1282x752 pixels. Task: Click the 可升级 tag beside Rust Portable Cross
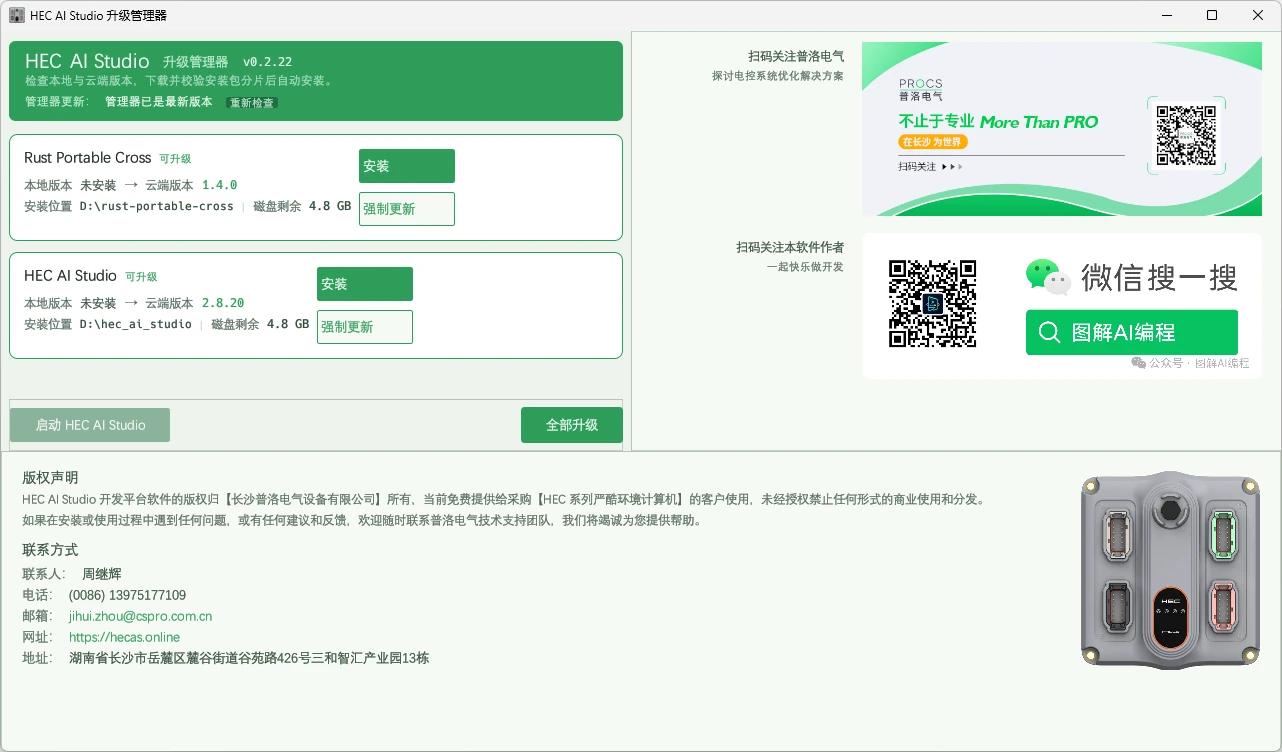point(175,159)
